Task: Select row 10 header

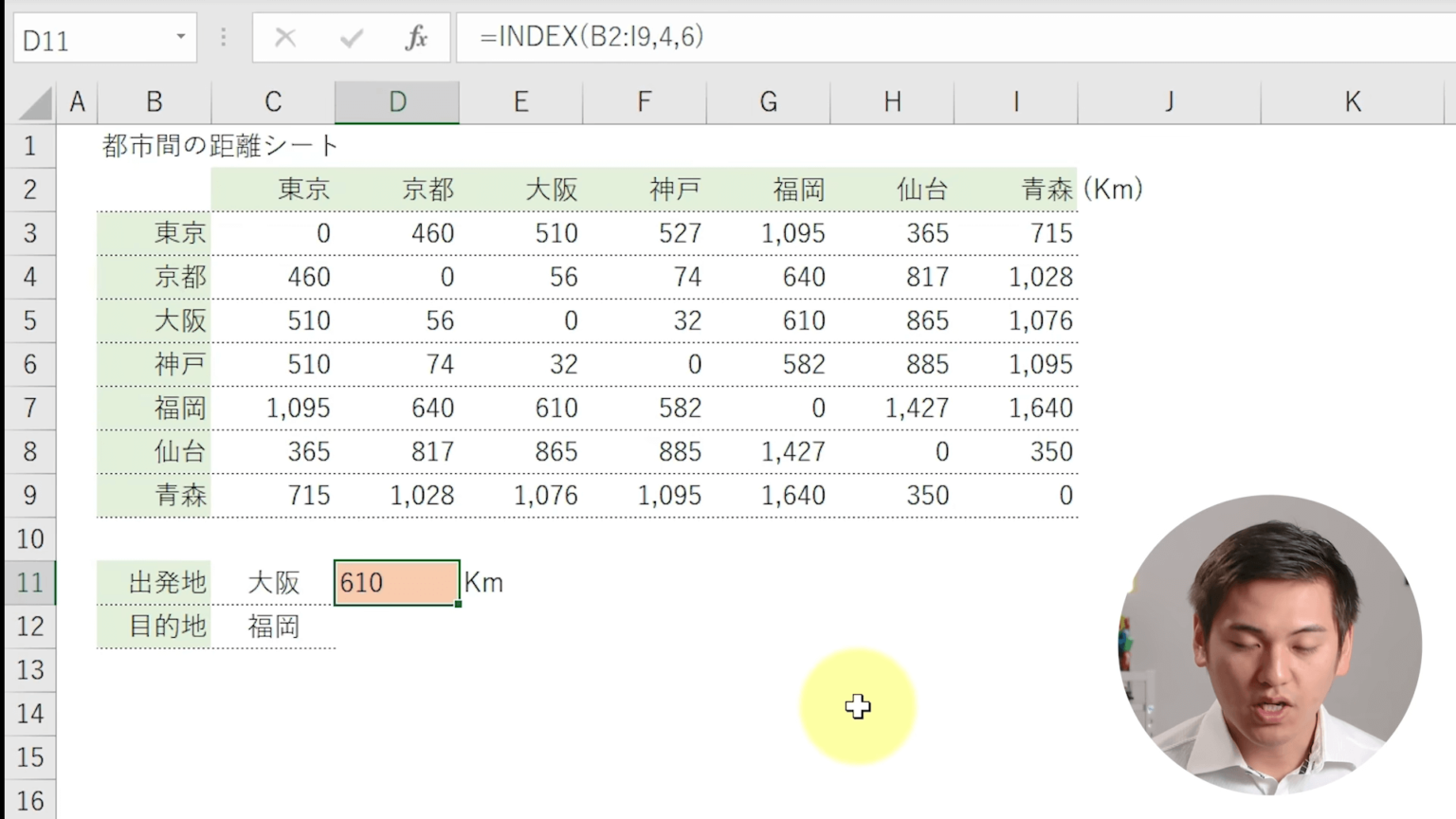Action: (x=30, y=538)
